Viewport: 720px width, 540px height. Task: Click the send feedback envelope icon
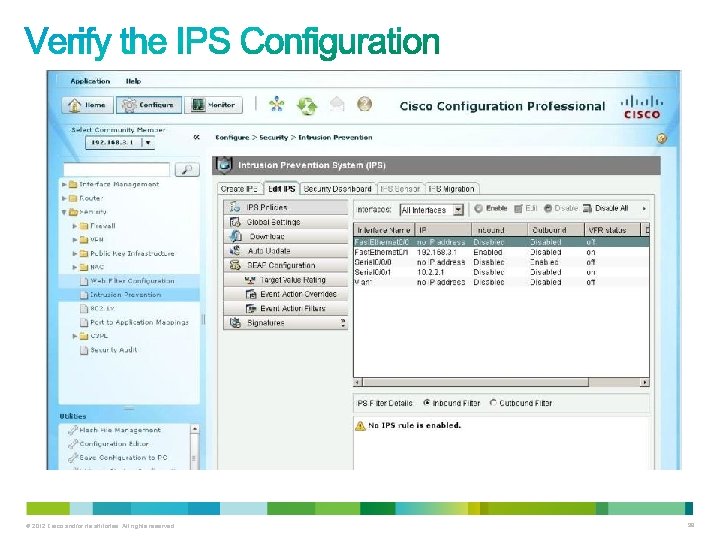[x=337, y=105]
